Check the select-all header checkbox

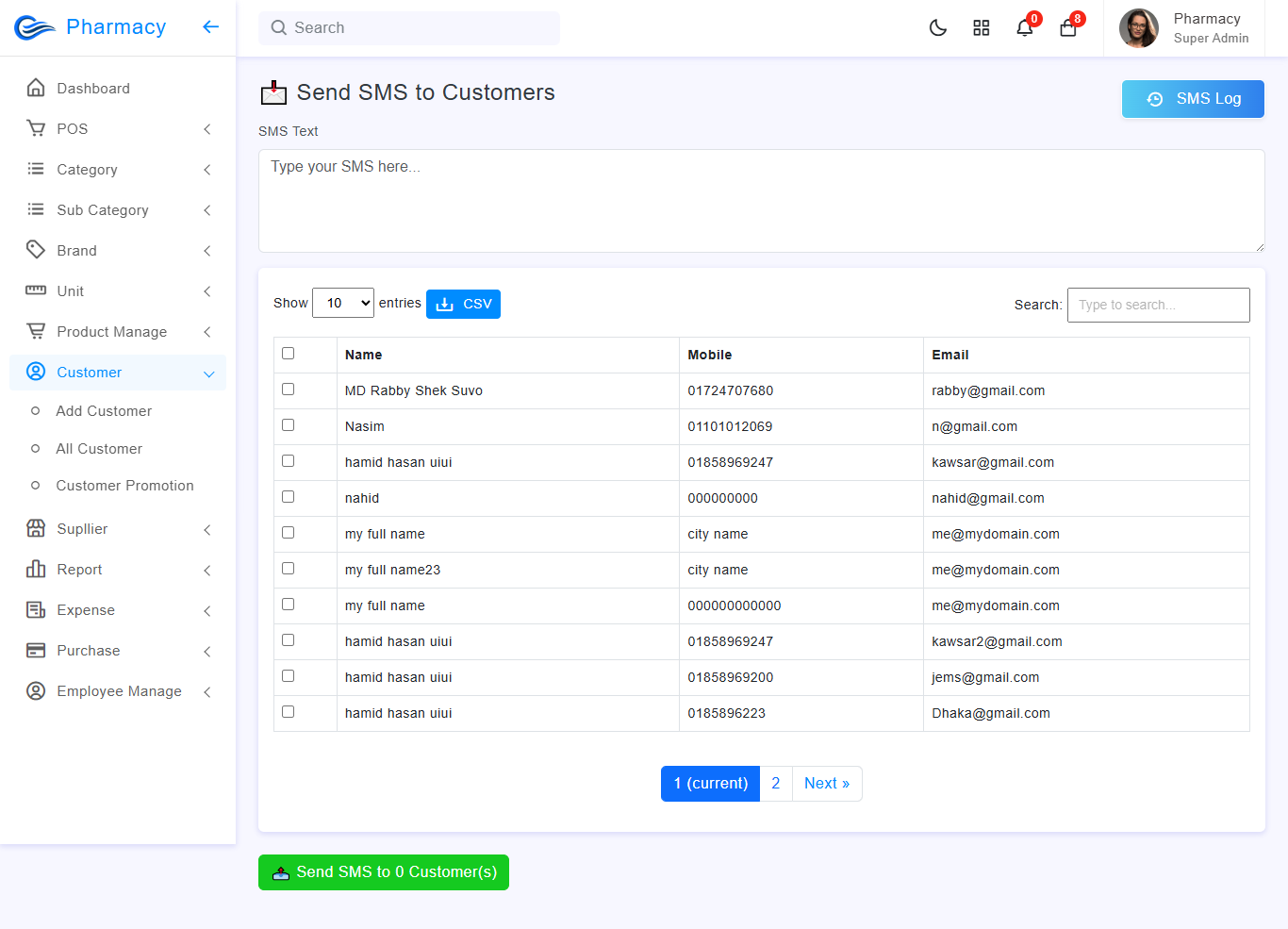coord(289,354)
